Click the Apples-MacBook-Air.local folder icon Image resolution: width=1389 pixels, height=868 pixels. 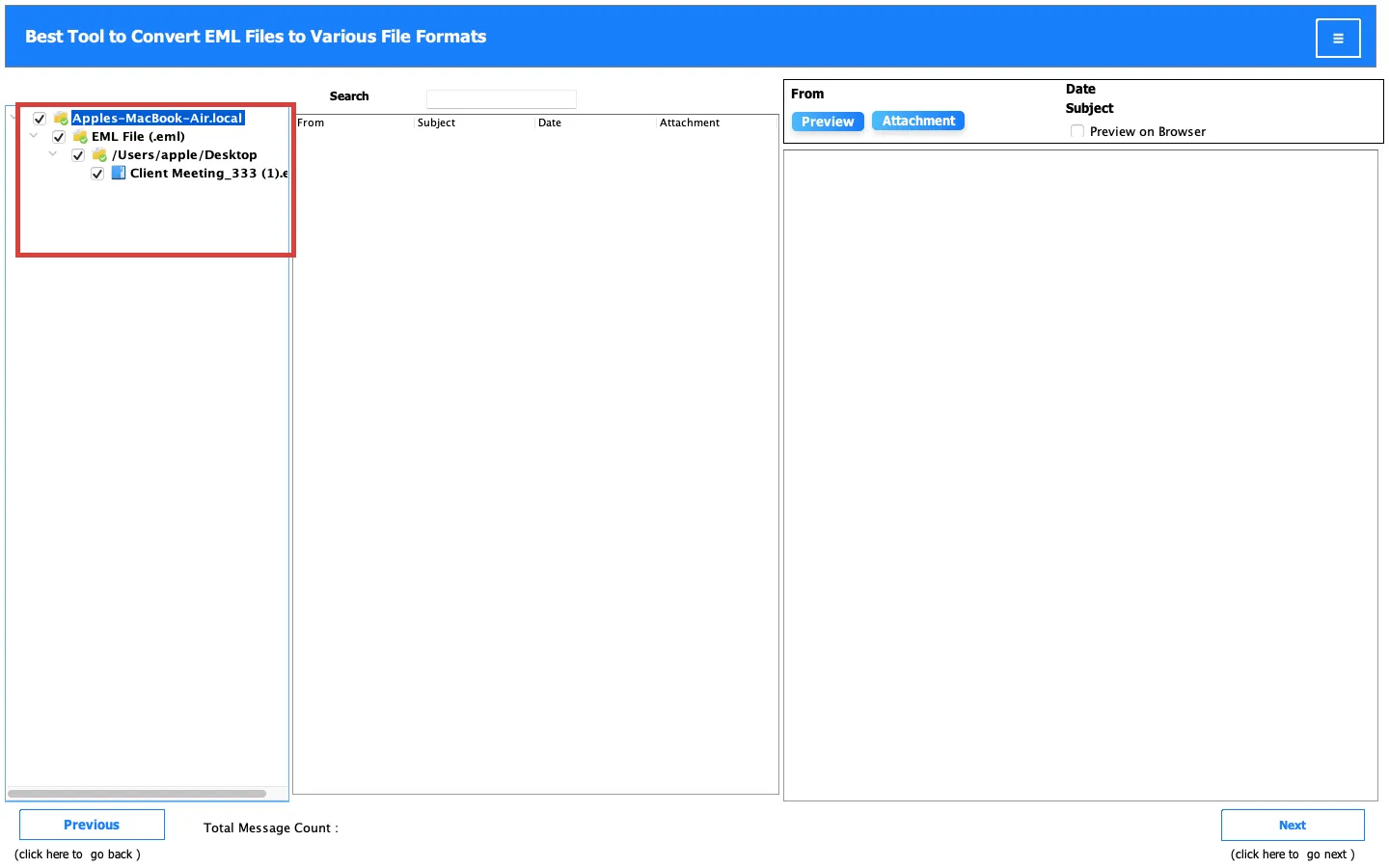click(x=61, y=119)
